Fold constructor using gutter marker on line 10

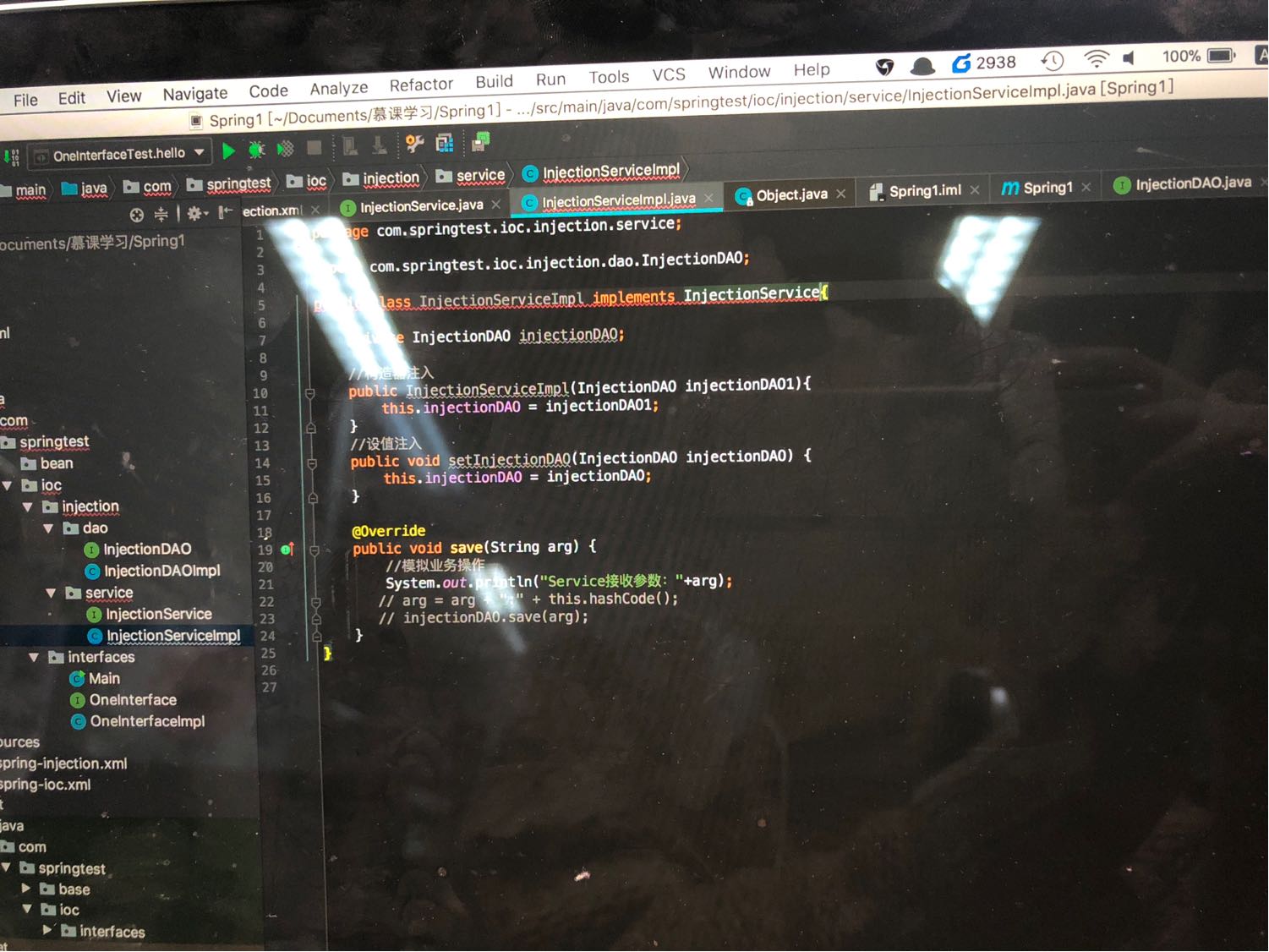309,393
